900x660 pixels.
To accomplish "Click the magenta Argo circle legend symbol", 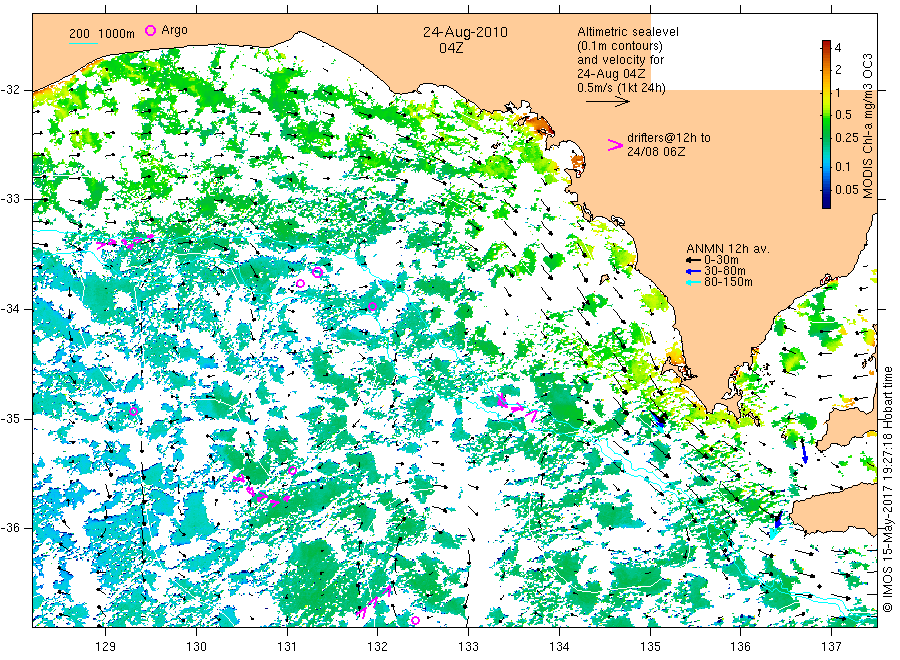I will [x=150, y=30].
